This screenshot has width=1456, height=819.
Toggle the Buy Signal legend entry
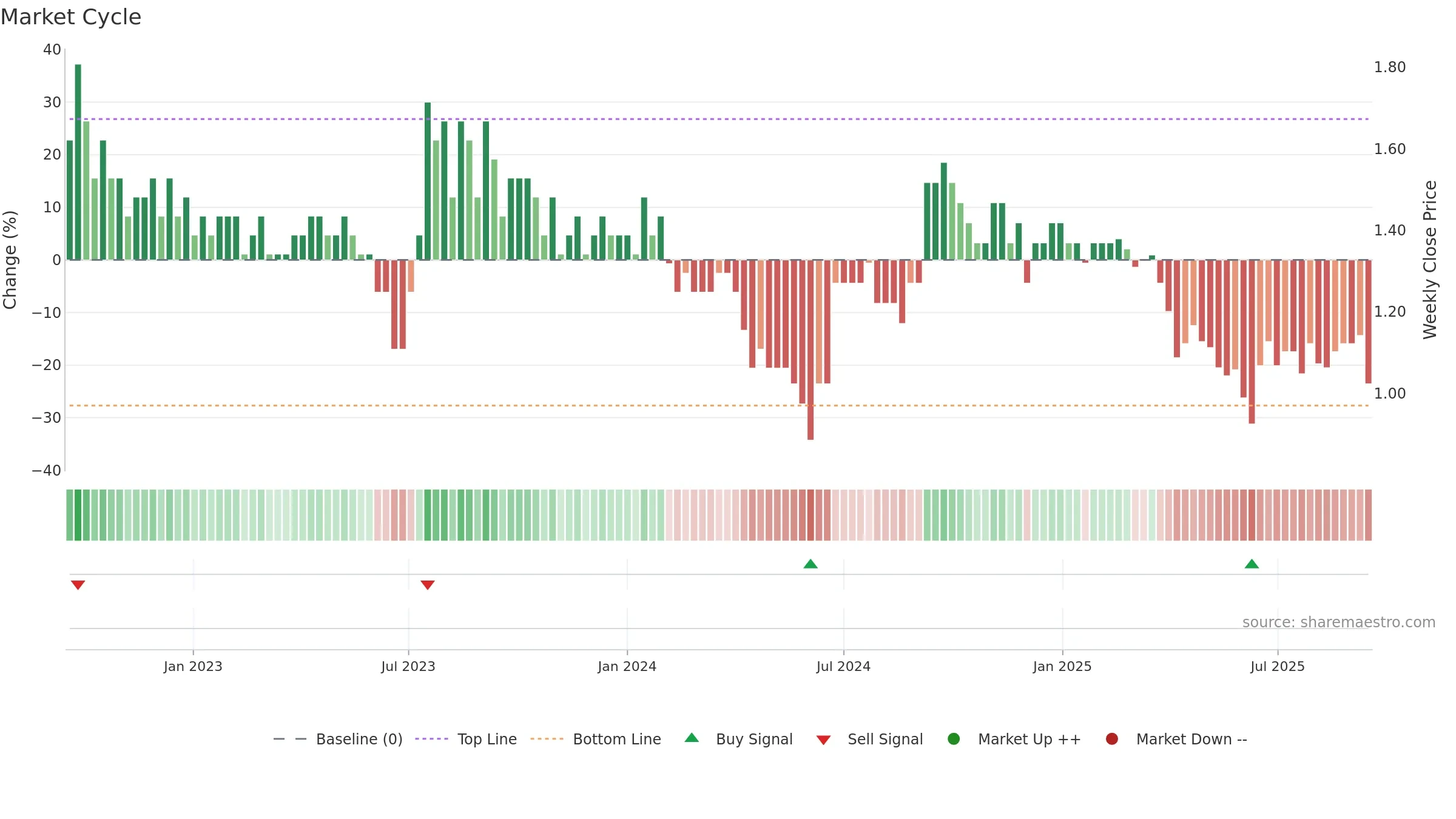738,739
